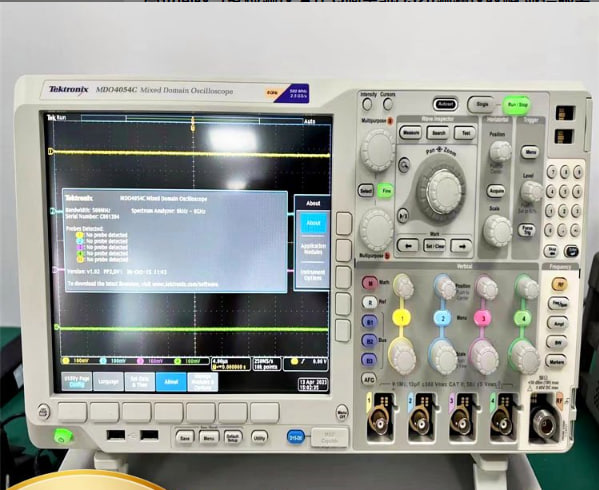Toggle the lit green Fine button
This screenshot has width=599, height=490.
[386, 191]
